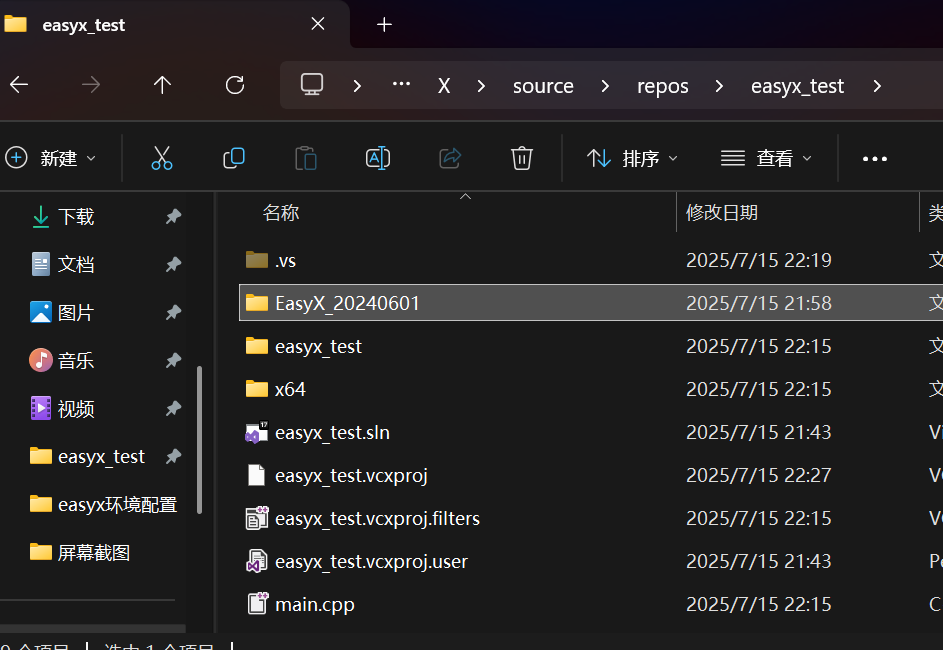Select the EasyX_20240601 folder
This screenshot has height=650, width=943.
[x=591, y=303]
